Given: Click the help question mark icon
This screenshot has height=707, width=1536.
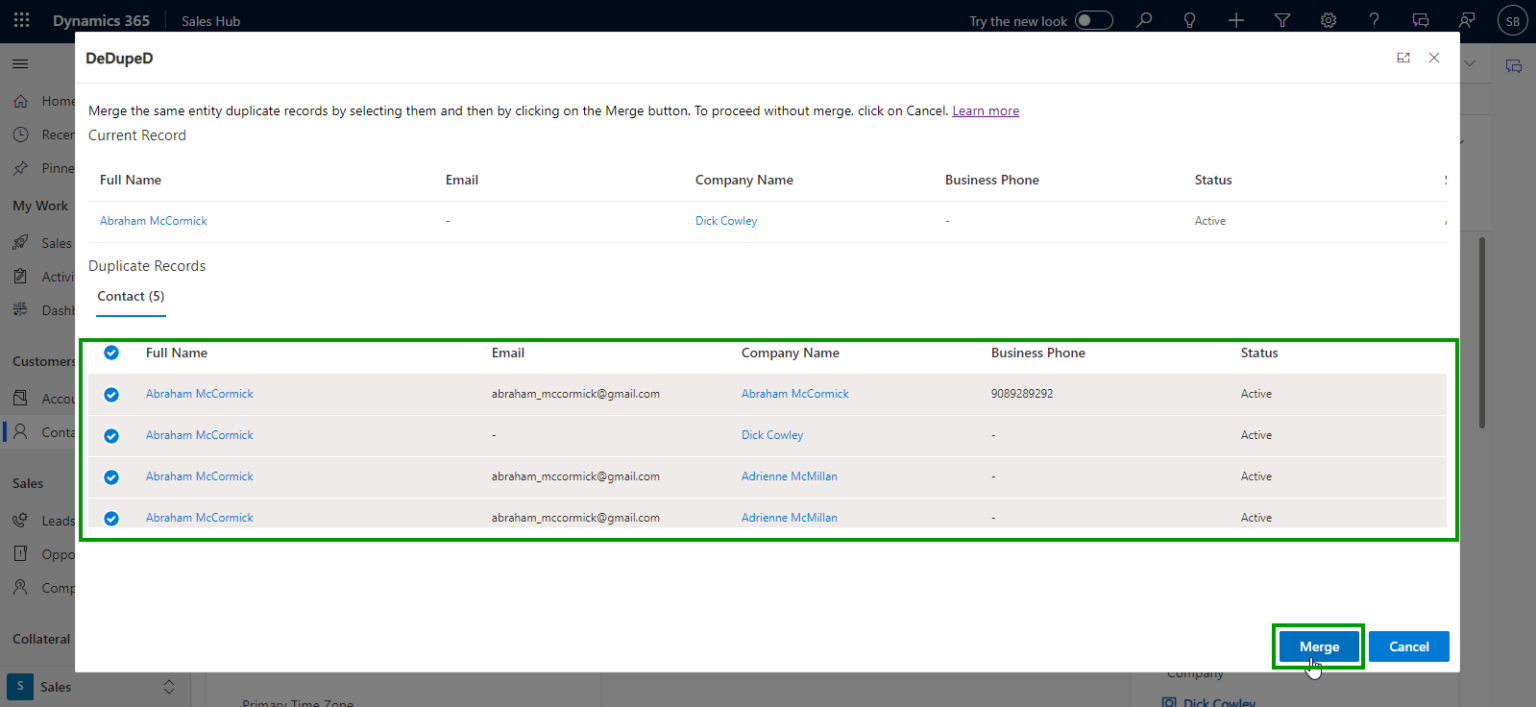Looking at the screenshot, I should coord(1374,20).
